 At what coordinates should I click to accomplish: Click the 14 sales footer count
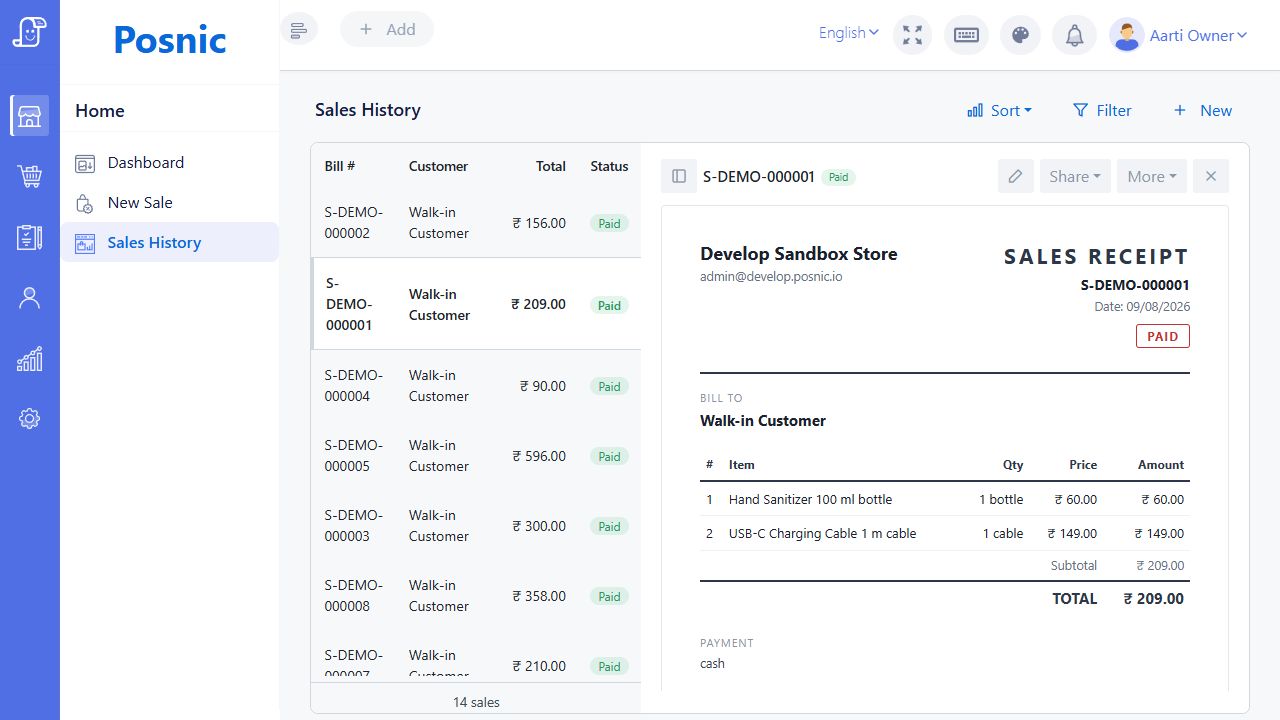pos(476,702)
